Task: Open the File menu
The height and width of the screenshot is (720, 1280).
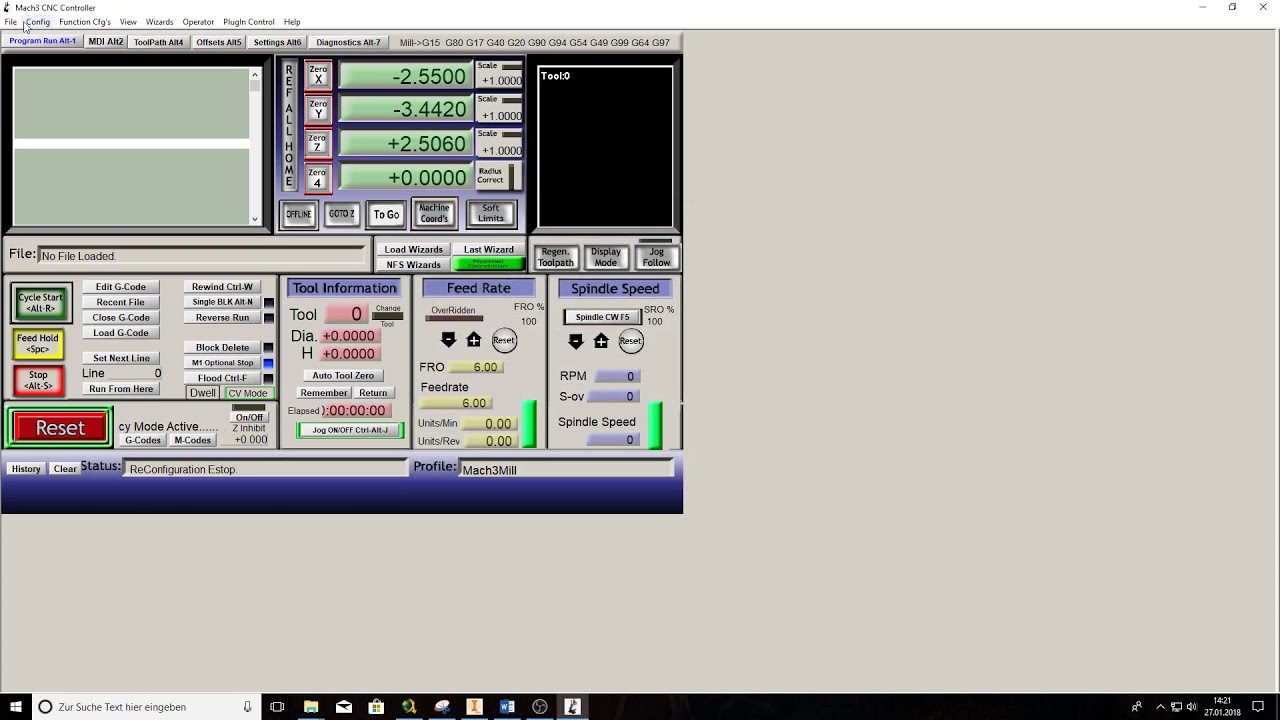Action: (10, 22)
